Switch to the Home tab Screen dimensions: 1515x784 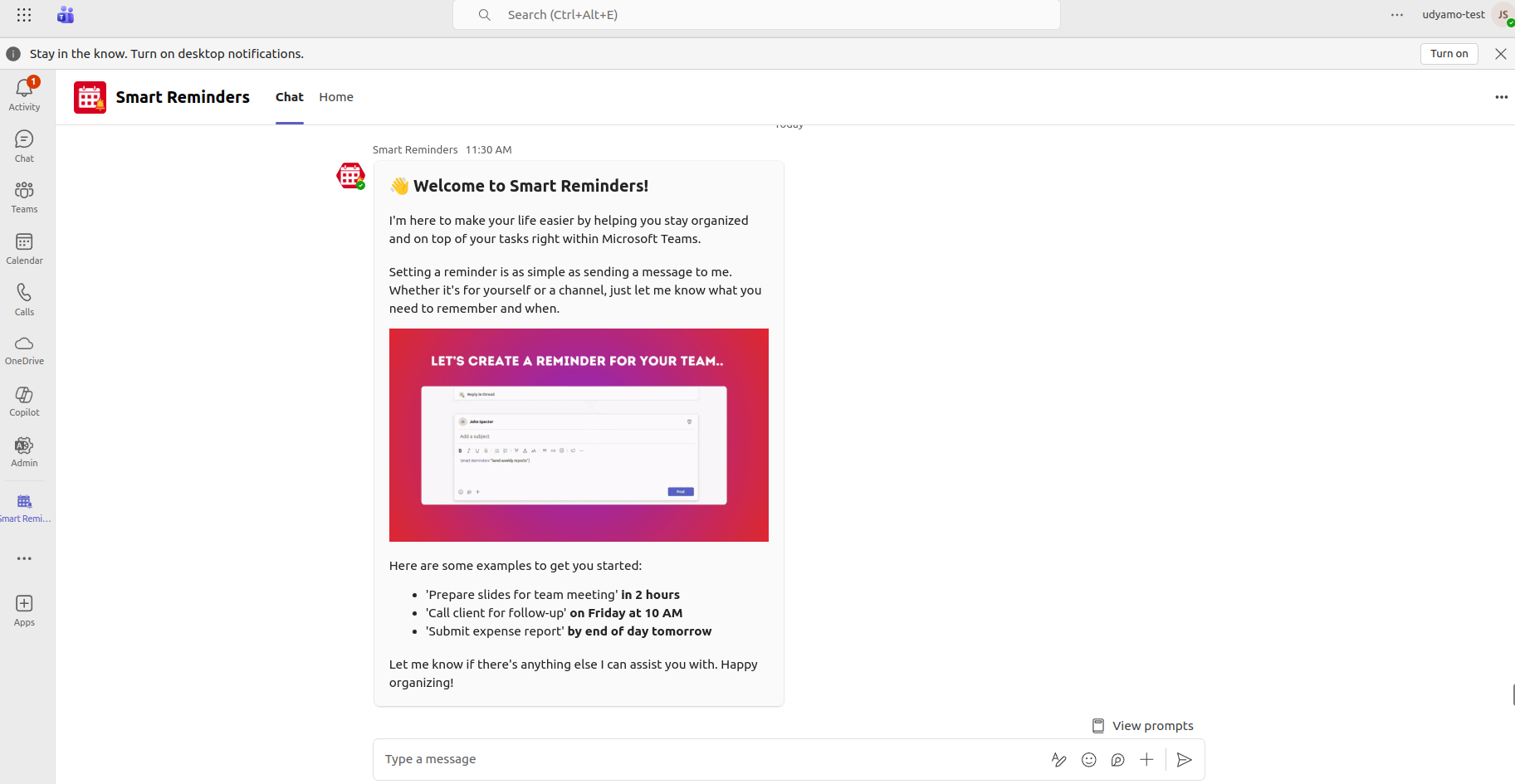(336, 97)
